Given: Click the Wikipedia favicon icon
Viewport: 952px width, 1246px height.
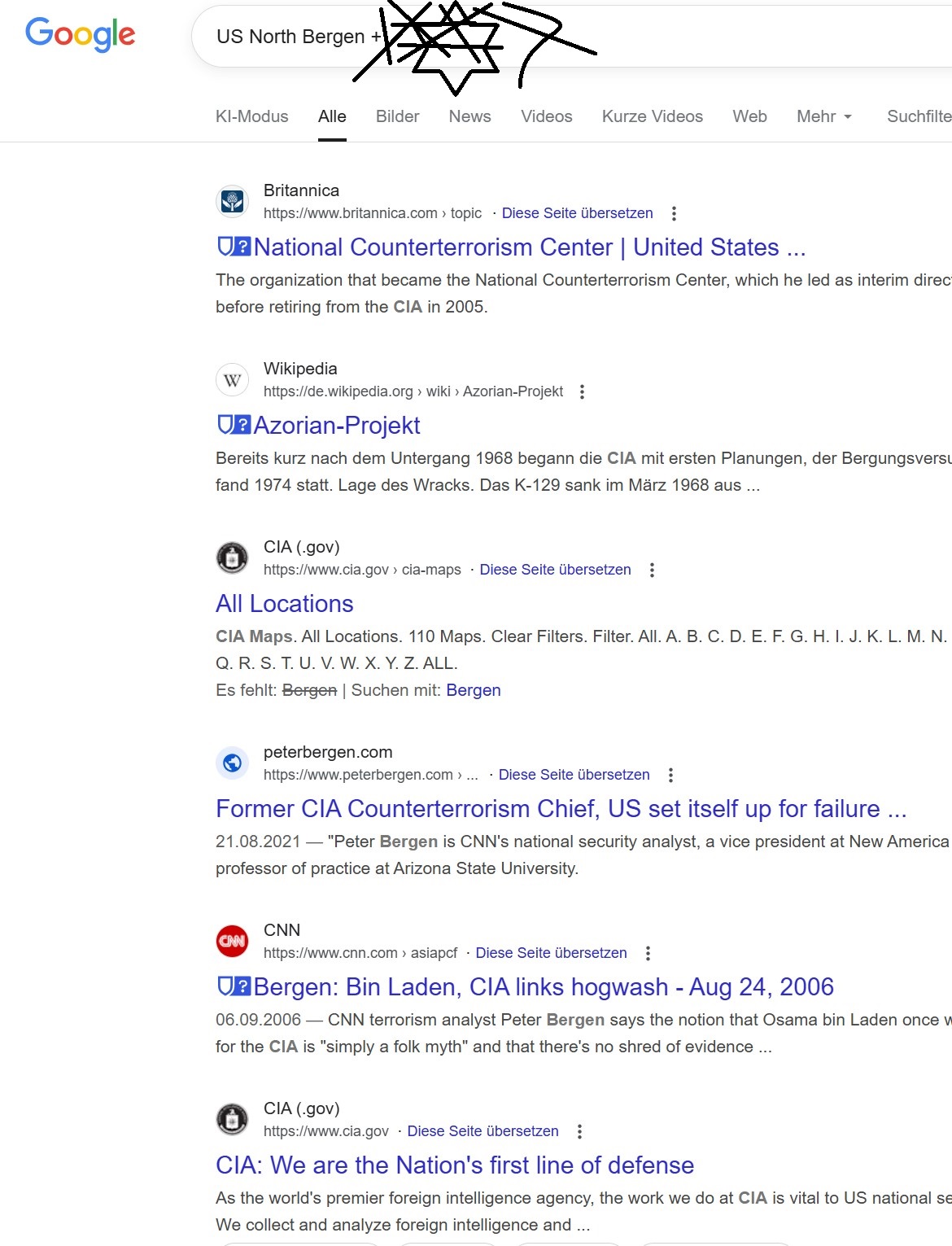Looking at the screenshot, I should [x=232, y=379].
